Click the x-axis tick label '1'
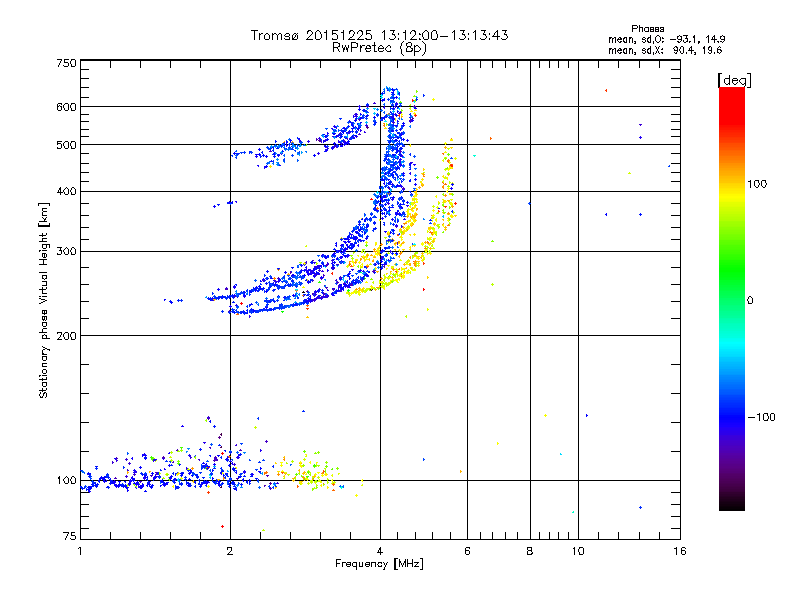800x600 pixels. (x=80, y=551)
